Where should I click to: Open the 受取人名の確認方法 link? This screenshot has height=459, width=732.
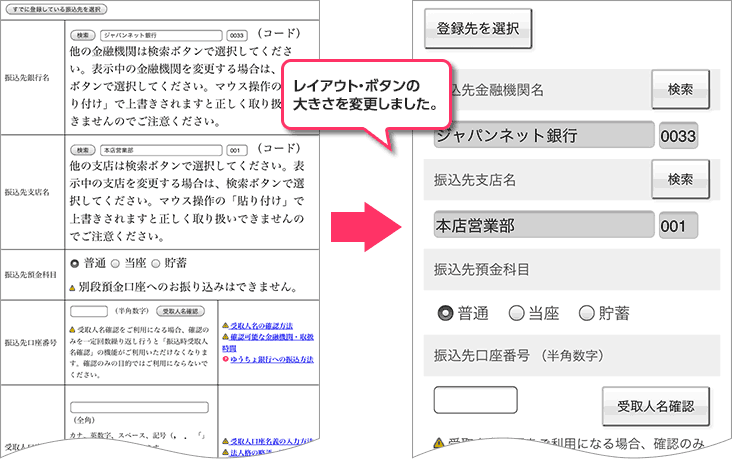261,327
